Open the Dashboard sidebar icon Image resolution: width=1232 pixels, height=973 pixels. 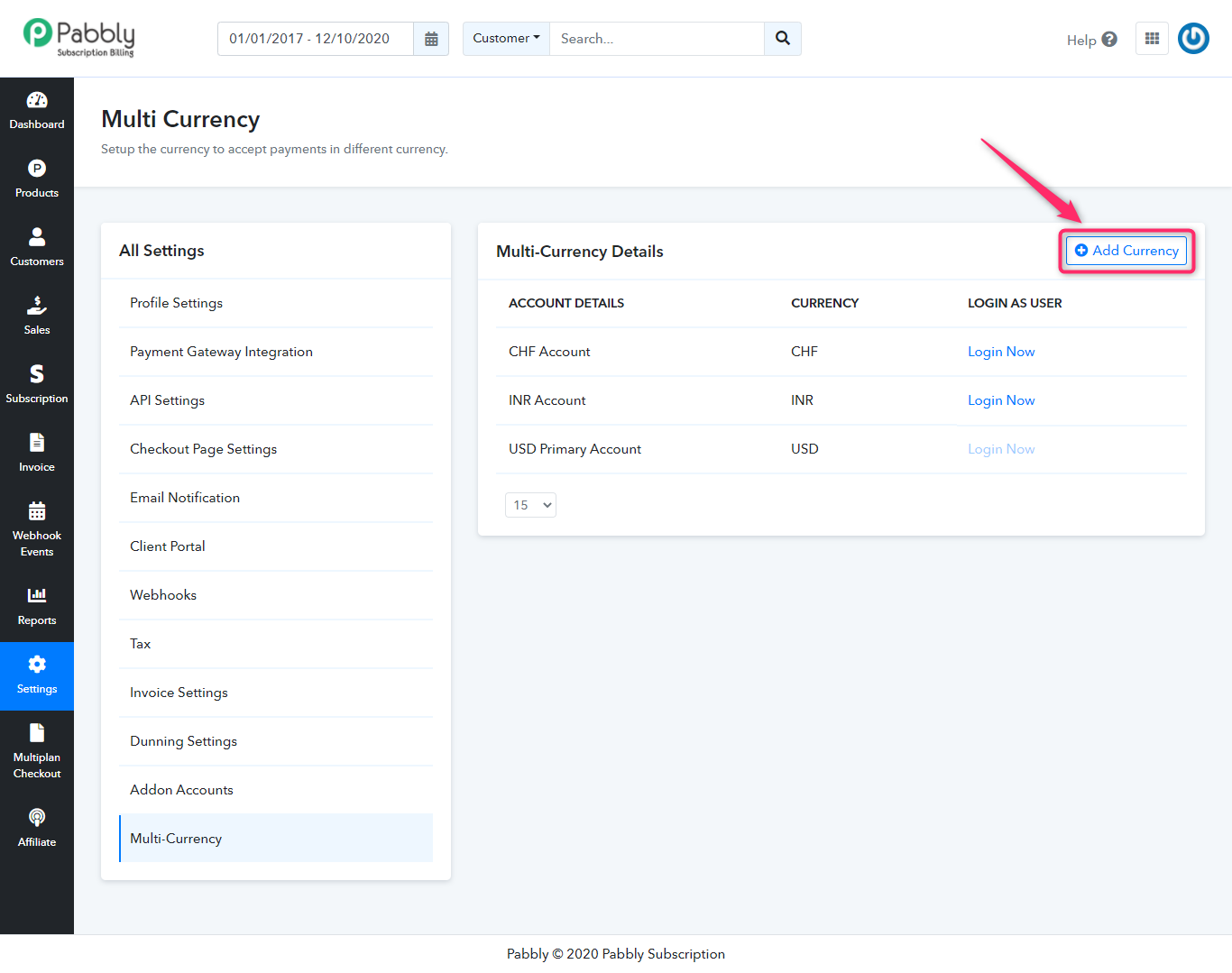pyautogui.click(x=37, y=111)
